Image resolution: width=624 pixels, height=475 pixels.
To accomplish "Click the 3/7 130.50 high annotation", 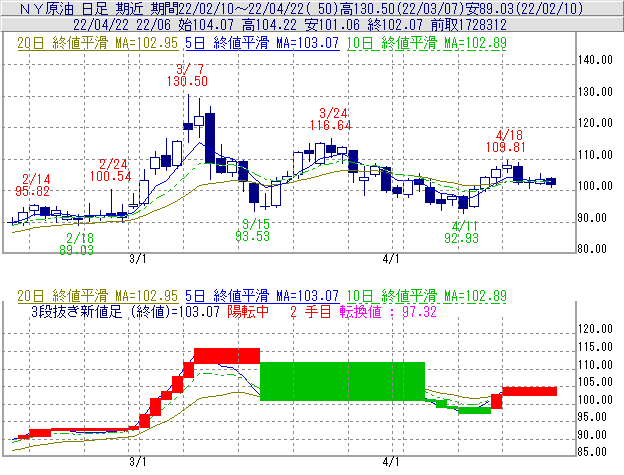I will click(187, 75).
